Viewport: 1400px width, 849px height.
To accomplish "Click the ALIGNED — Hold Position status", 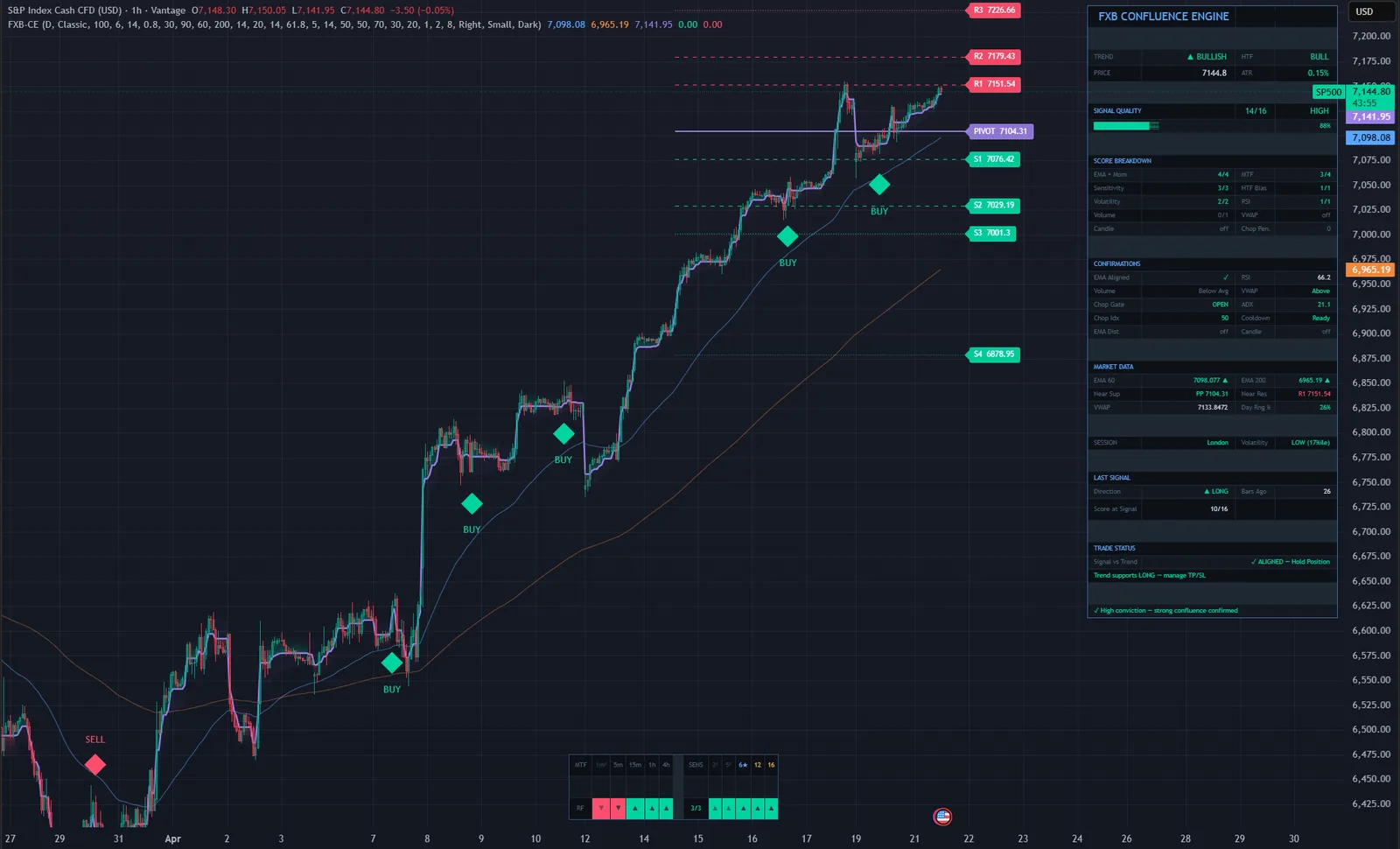I will click(1291, 562).
